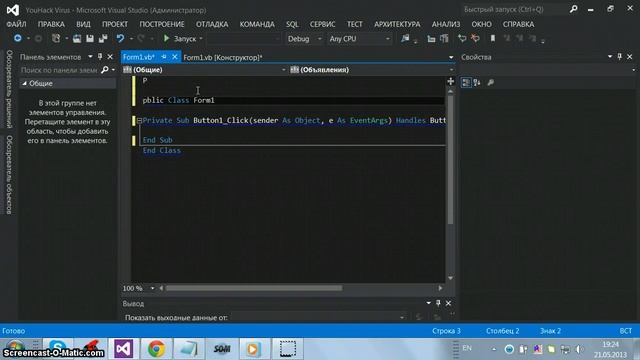Click the toggle bookmark toolbar icon
640x360 pixels.
pyautogui.click(x=493, y=38)
